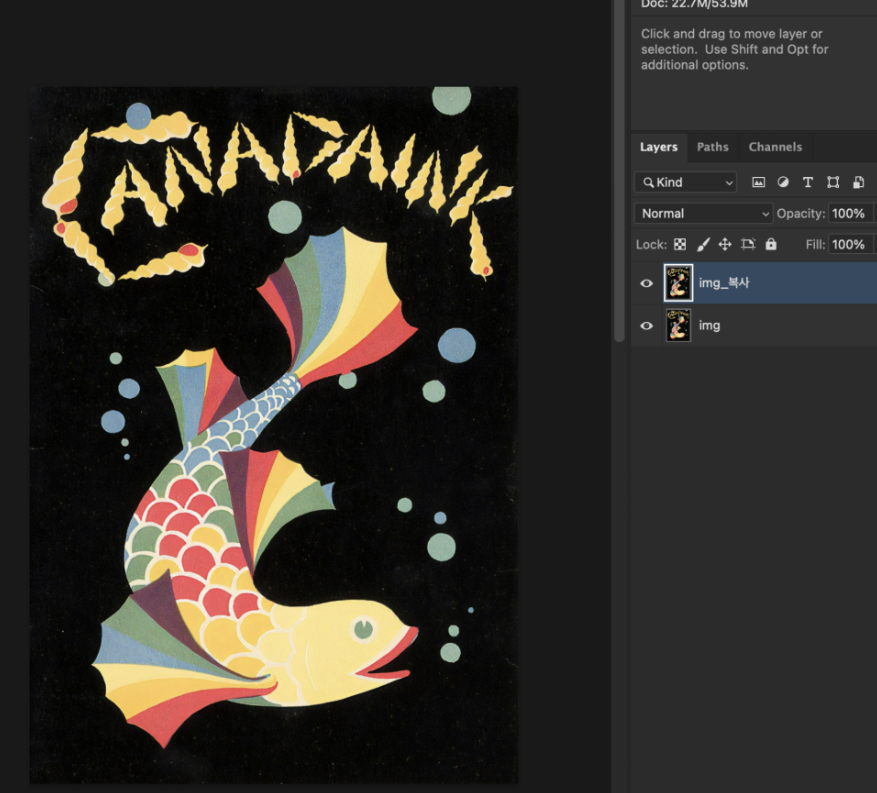Viewport: 877px width, 793px height.
Task: Filter layers by shape layer icon
Action: coord(833,182)
